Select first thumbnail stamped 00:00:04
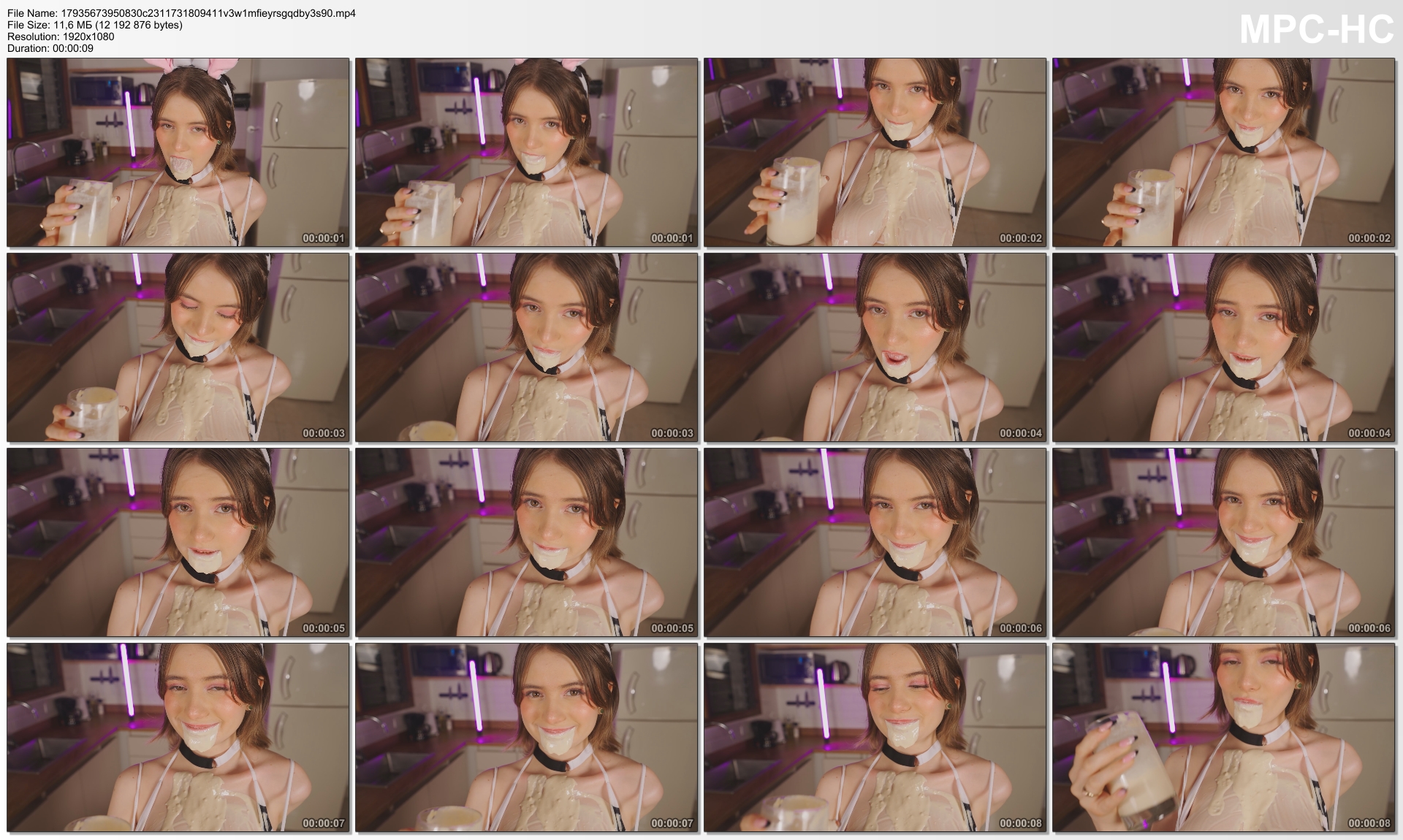1403x840 pixels. pyautogui.click(x=875, y=348)
